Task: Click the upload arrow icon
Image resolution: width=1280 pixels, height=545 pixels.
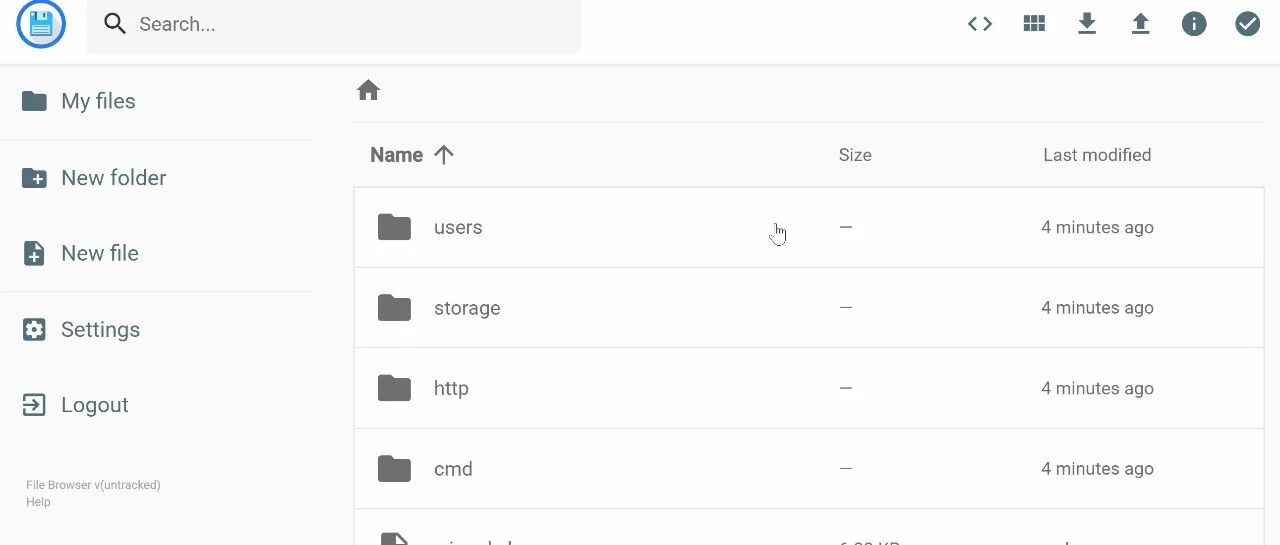Action: [x=1140, y=24]
